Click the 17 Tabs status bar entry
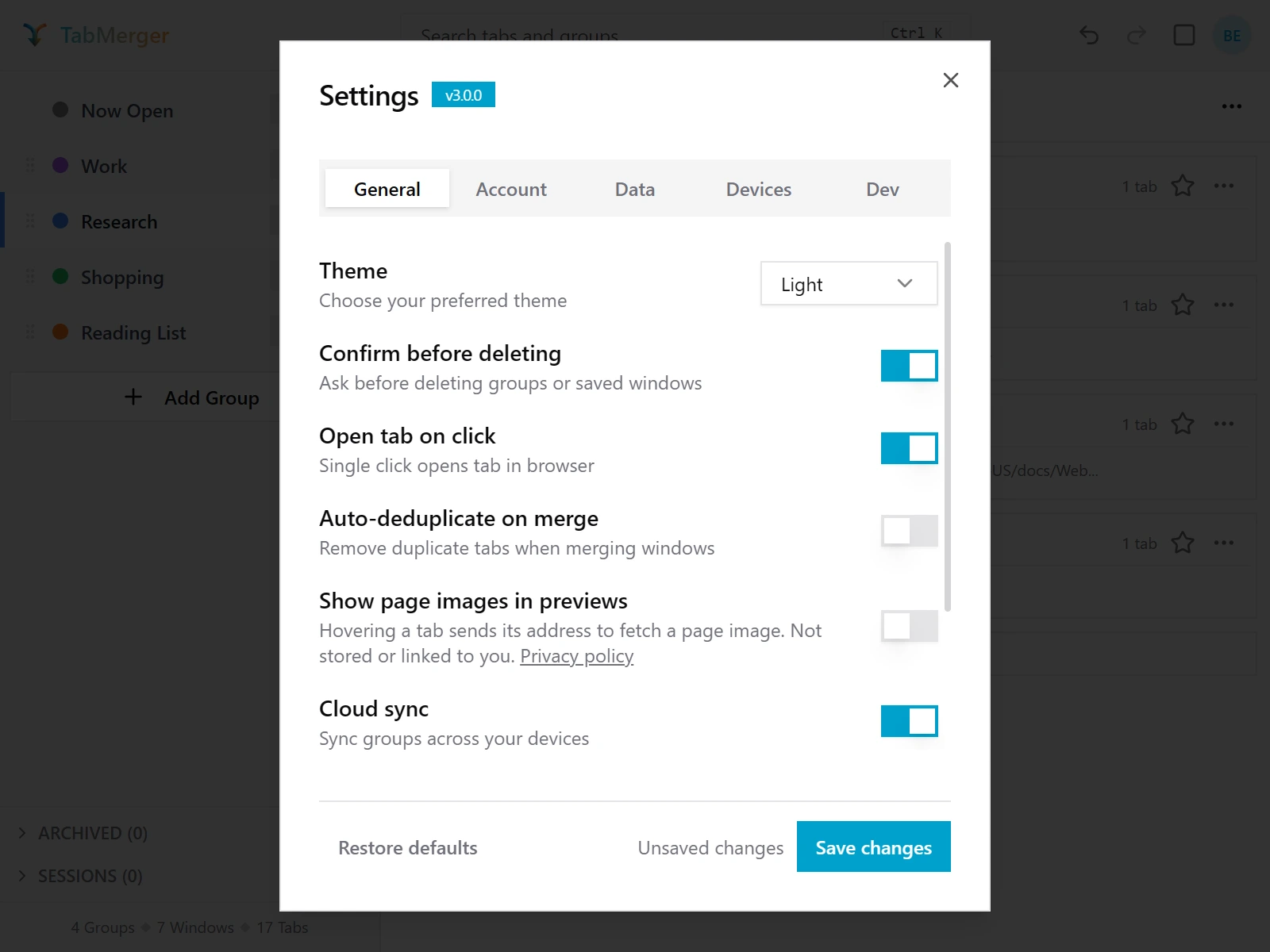This screenshot has height=952, width=1270. pyautogui.click(x=282, y=927)
